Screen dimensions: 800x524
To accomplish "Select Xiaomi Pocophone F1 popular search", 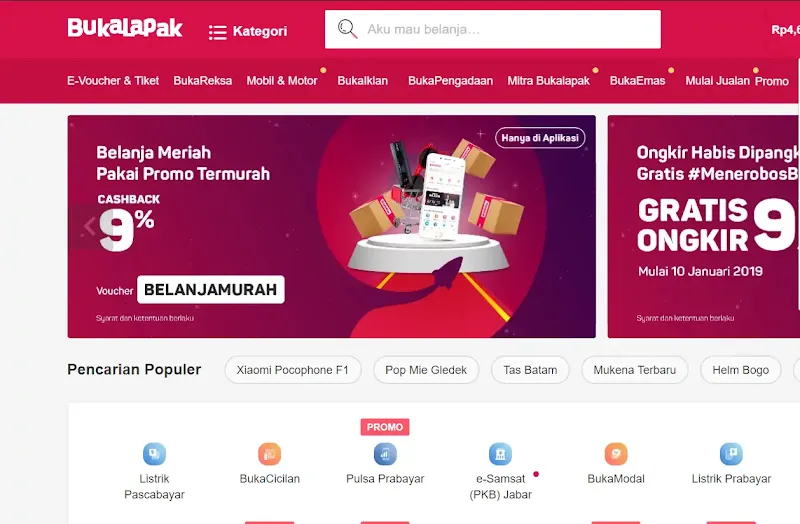I will [292, 370].
